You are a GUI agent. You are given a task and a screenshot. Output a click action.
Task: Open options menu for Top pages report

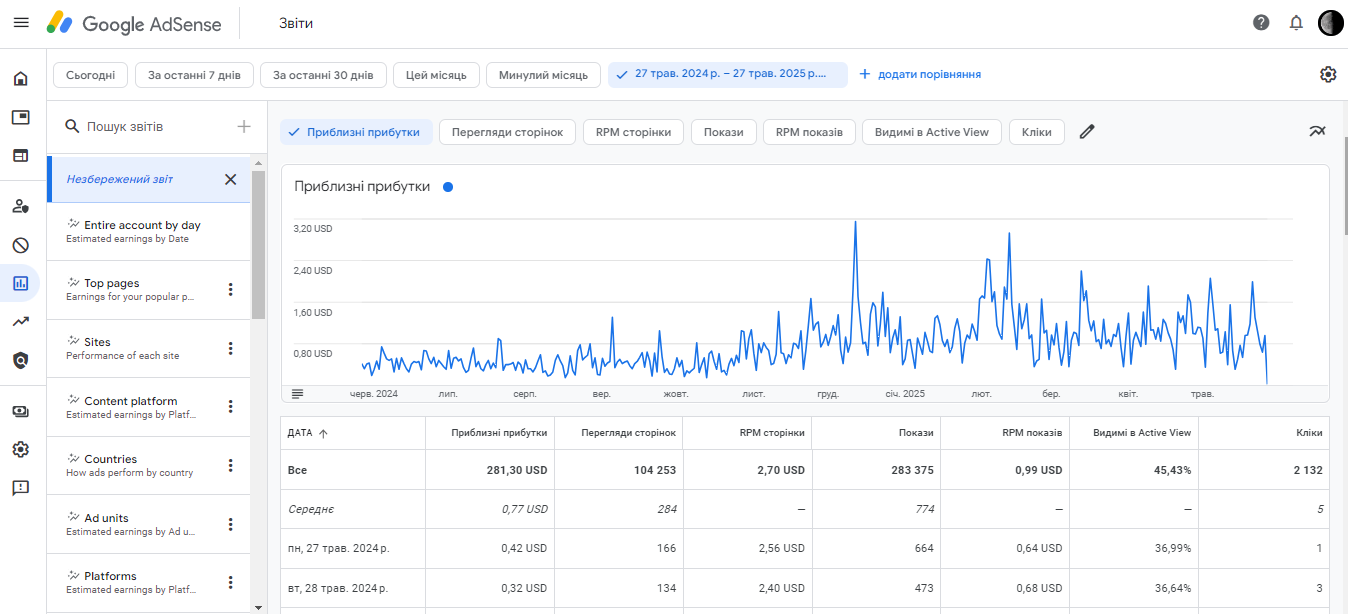[x=230, y=290]
